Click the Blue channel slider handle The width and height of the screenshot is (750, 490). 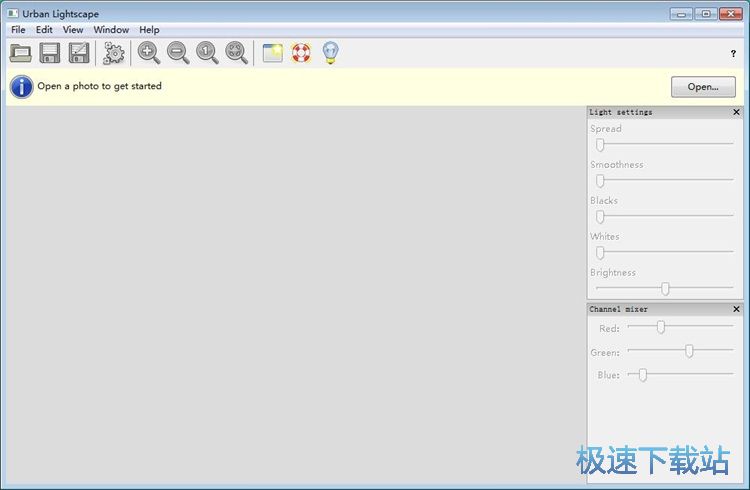643,375
